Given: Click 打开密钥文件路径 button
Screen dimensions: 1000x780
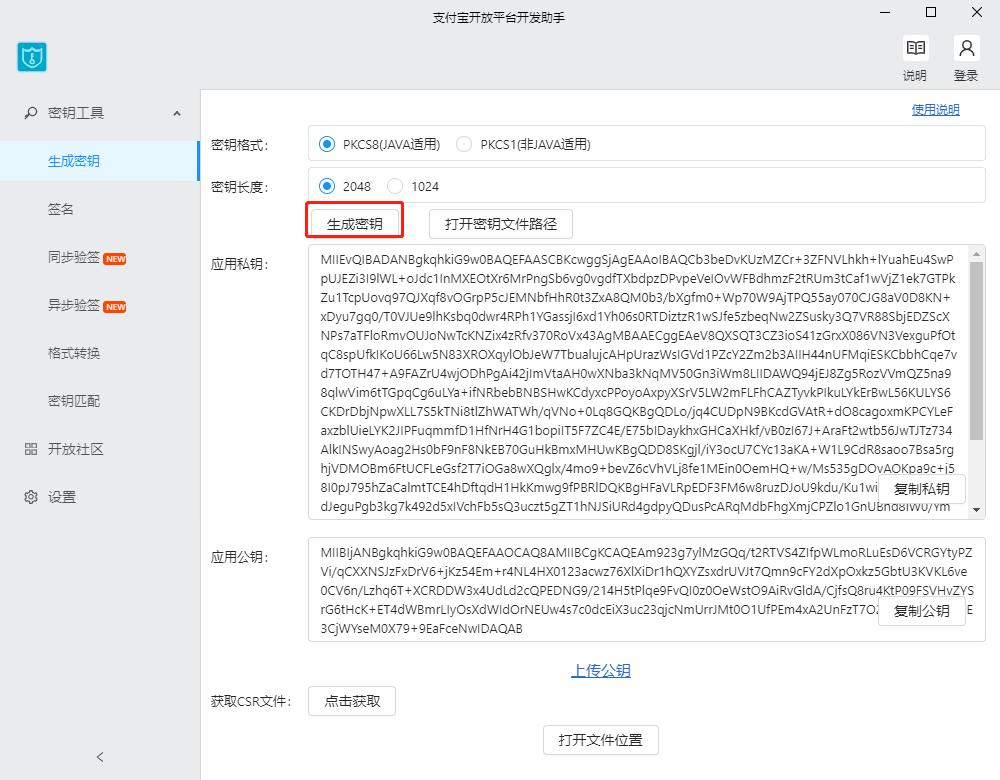Looking at the screenshot, I should point(501,224).
